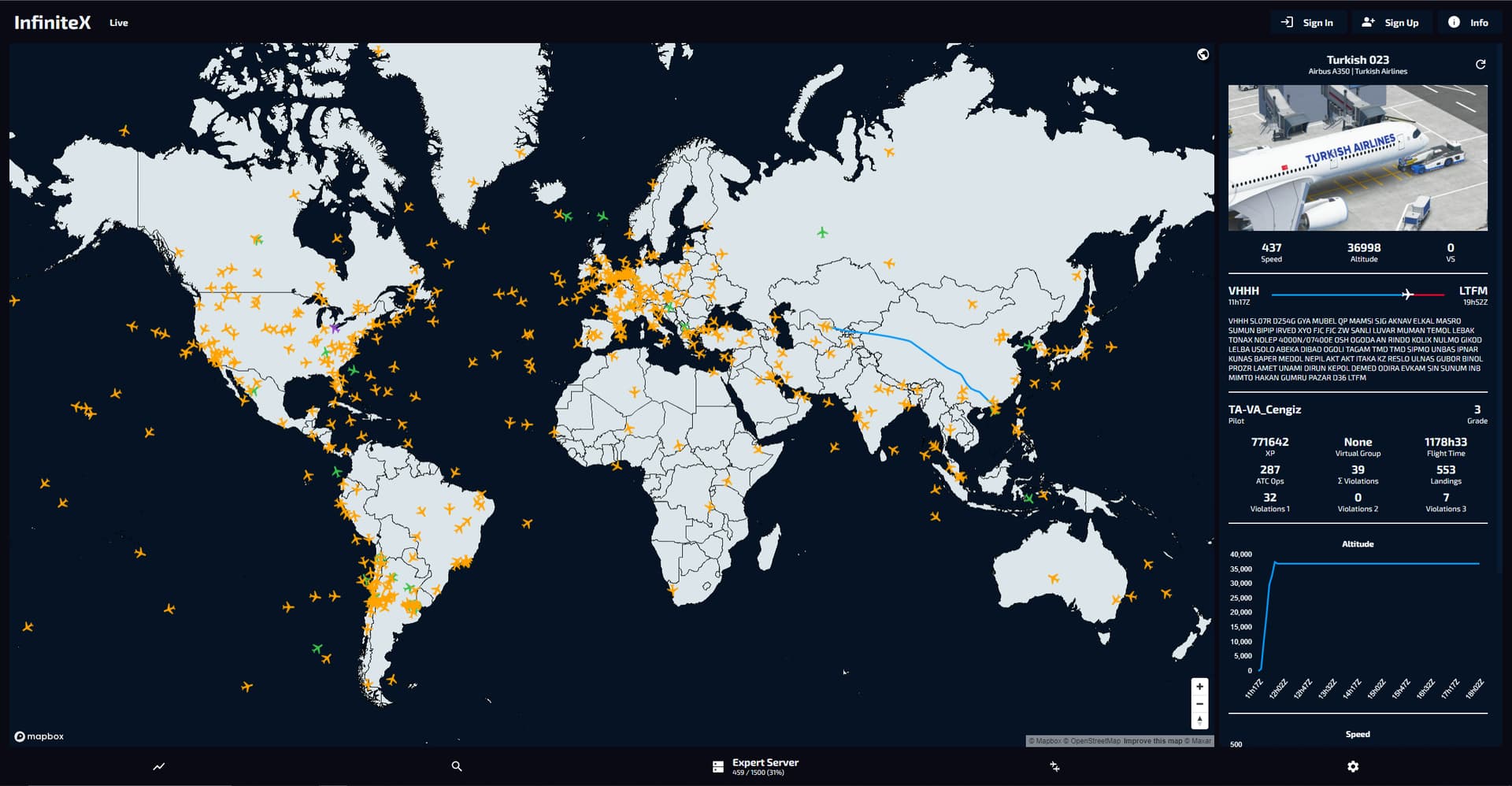Open the search magnifier in bottom bar
This screenshot has width=1512, height=786.
pyautogui.click(x=457, y=766)
